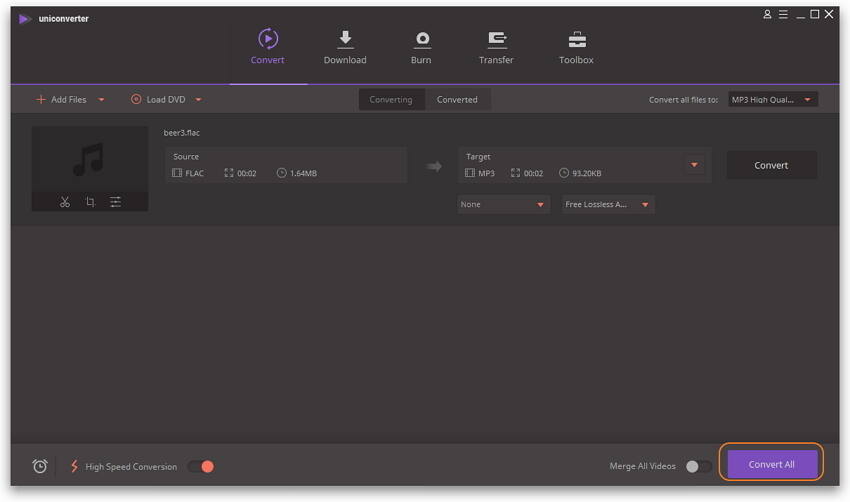Open the hamburger menu icon
This screenshot has width=850, height=502.
[783, 15]
